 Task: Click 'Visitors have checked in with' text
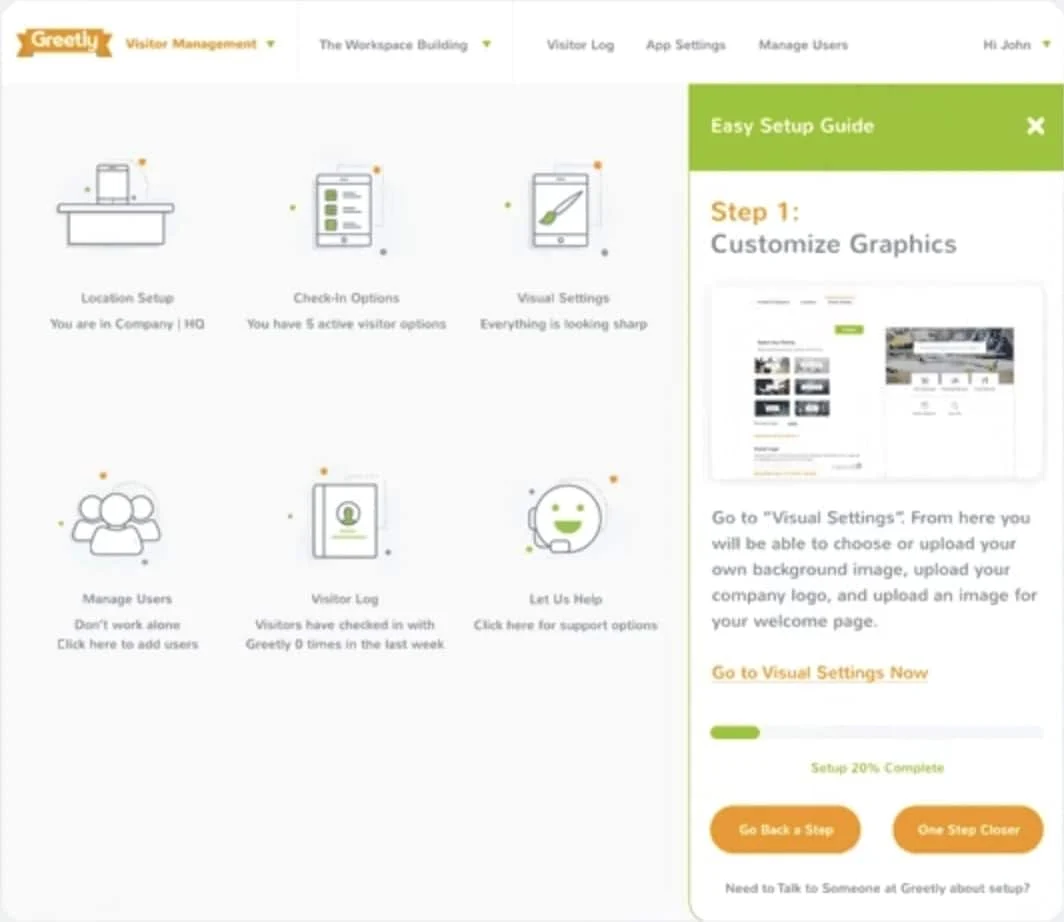345,624
